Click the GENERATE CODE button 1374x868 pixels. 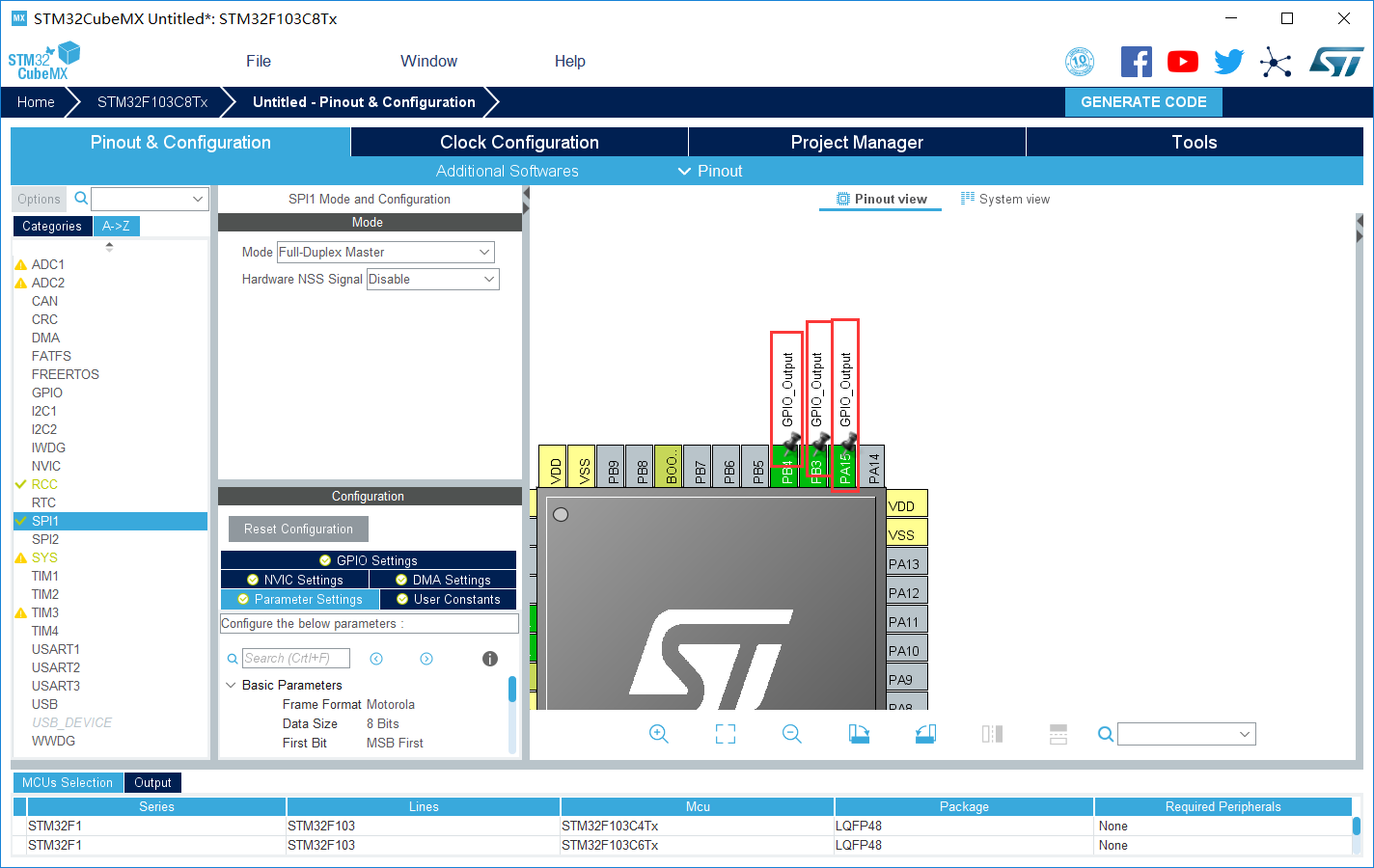[x=1143, y=102]
